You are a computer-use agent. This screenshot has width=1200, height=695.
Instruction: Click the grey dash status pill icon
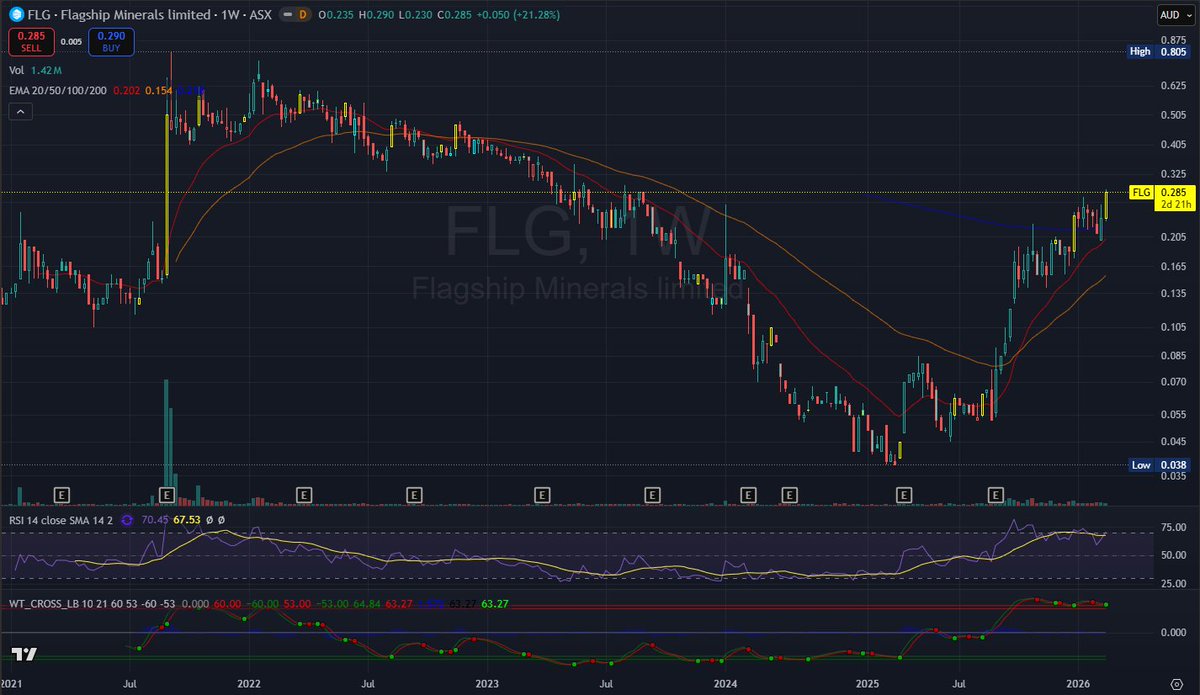click(x=289, y=15)
